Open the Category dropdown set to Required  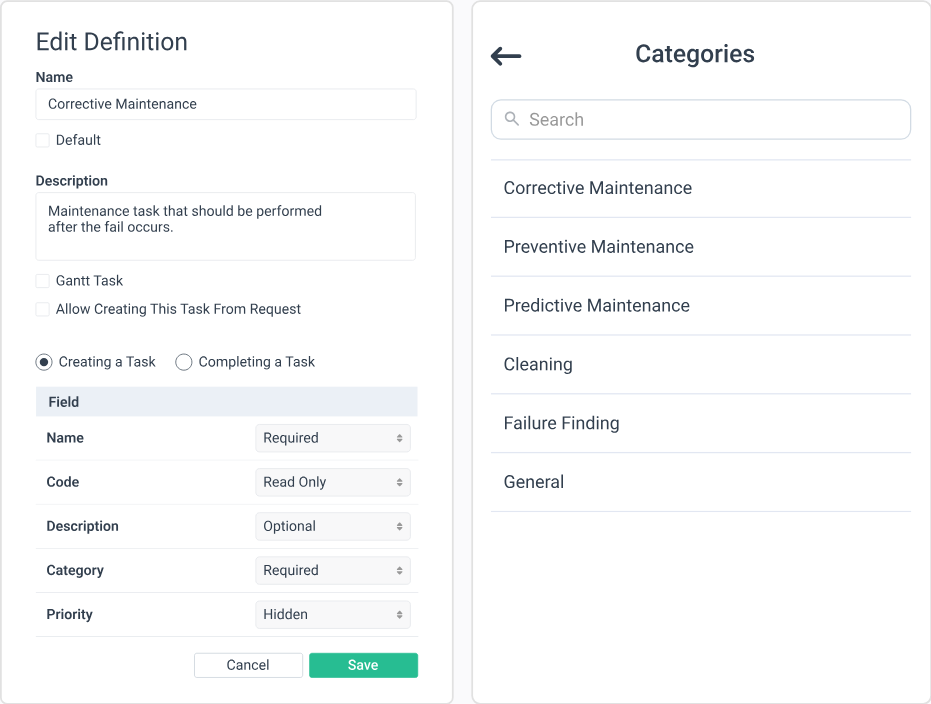point(333,570)
